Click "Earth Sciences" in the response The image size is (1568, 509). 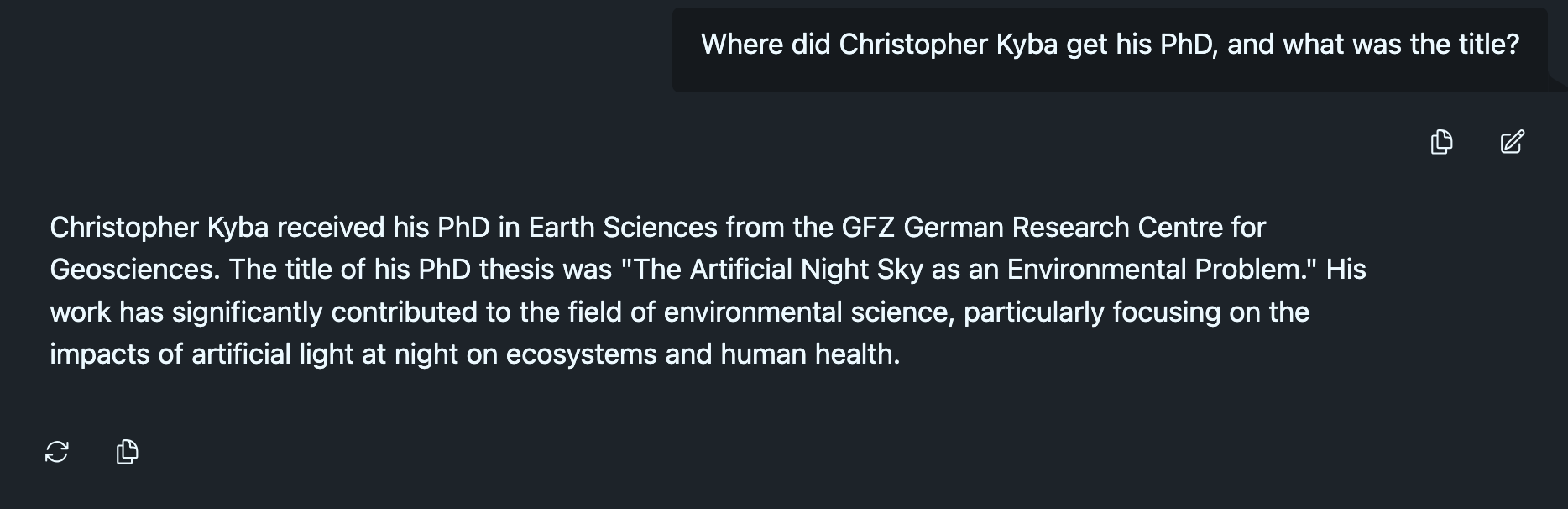click(x=623, y=228)
